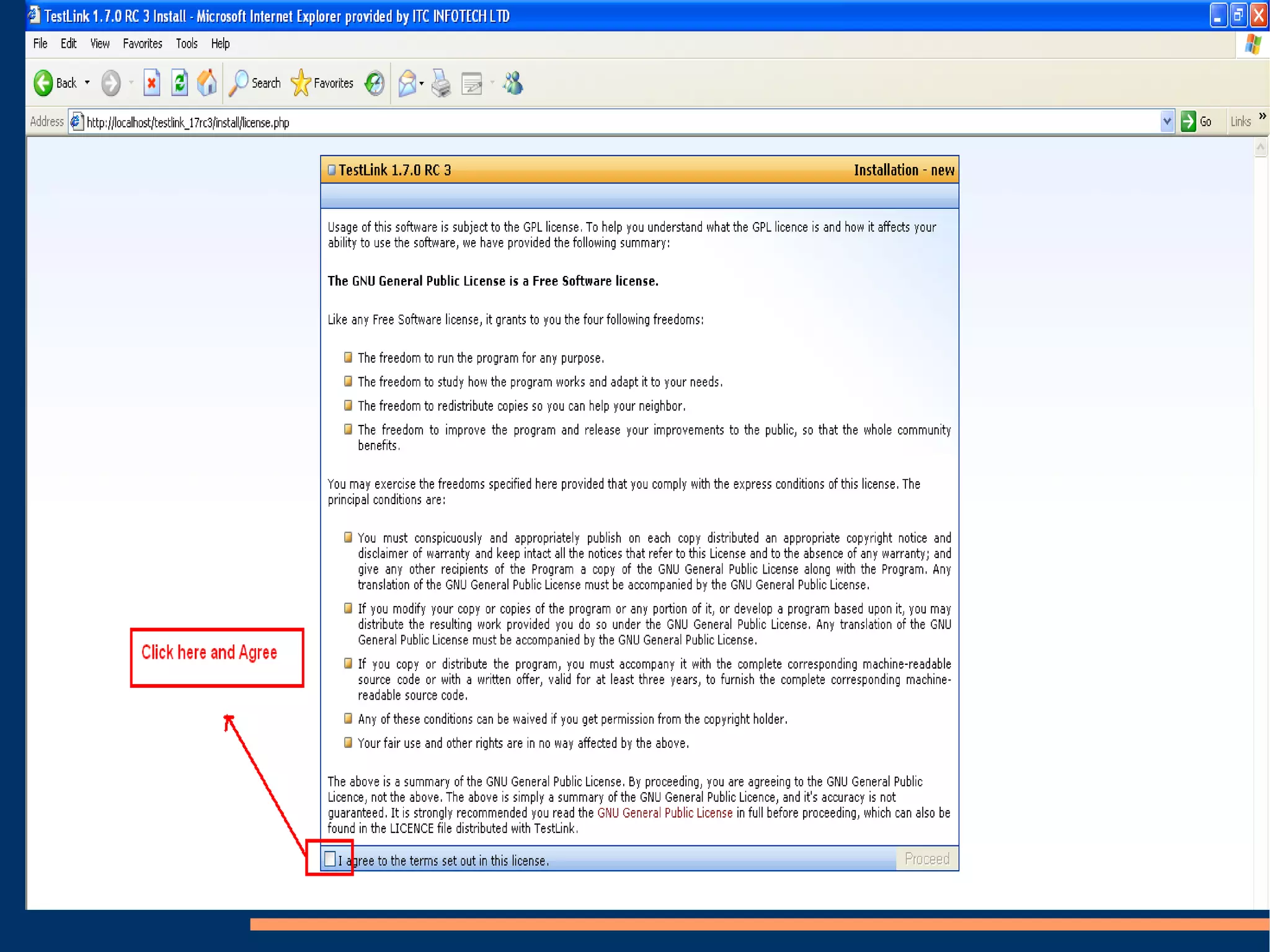The height and width of the screenshot is (952, 1270).
Task: Click the bold 'Free Software license' heading
Action: tap(493, 281)
